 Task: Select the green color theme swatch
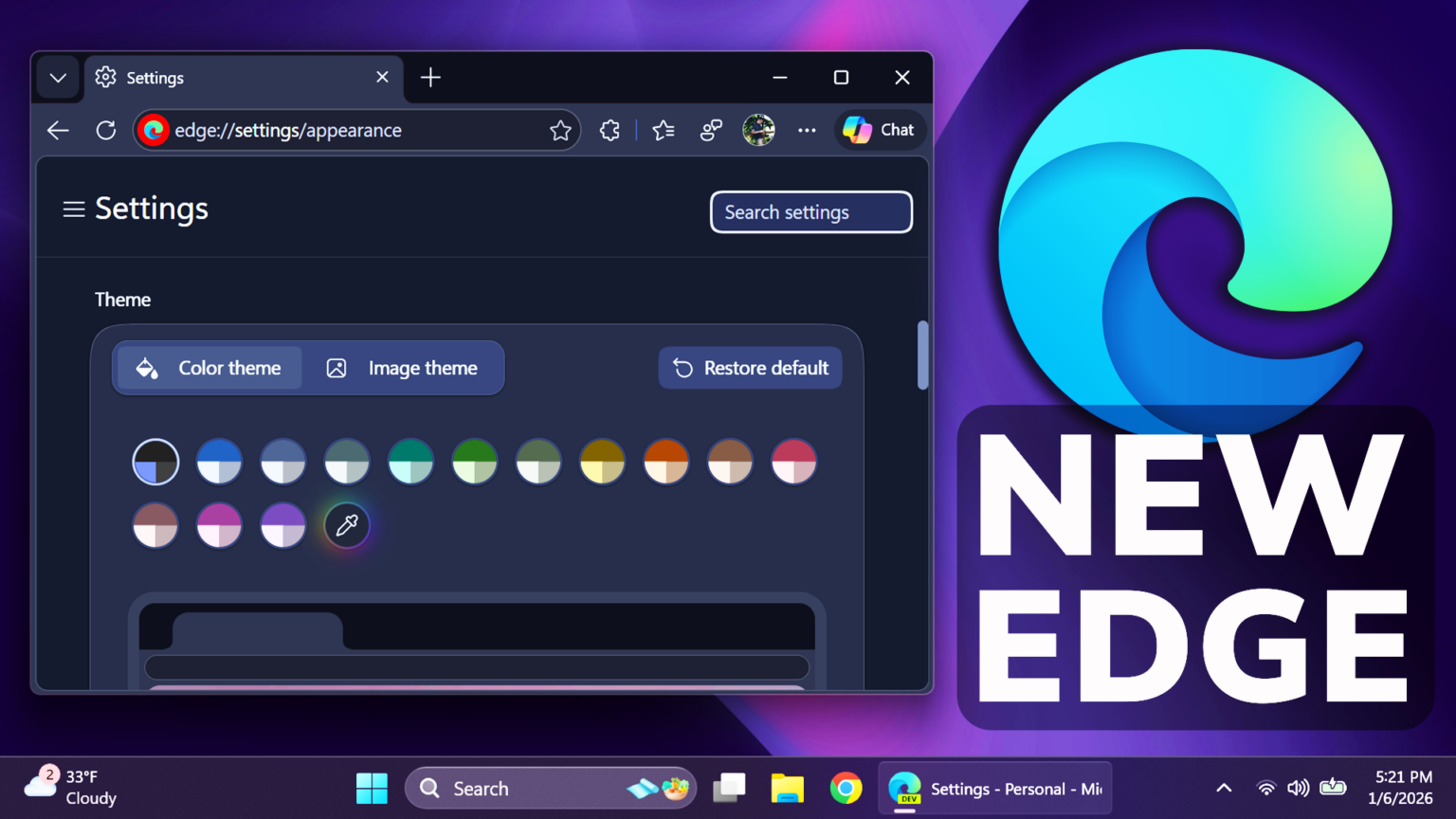[x=474, y=462]
